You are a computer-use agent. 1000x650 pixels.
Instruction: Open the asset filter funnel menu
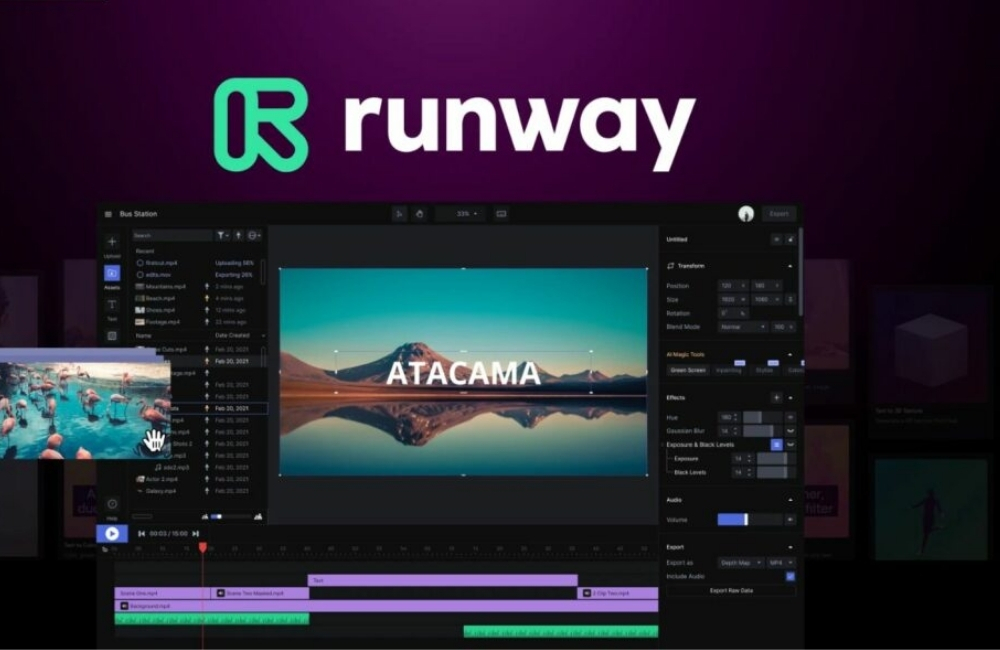(x=221, y=235)
